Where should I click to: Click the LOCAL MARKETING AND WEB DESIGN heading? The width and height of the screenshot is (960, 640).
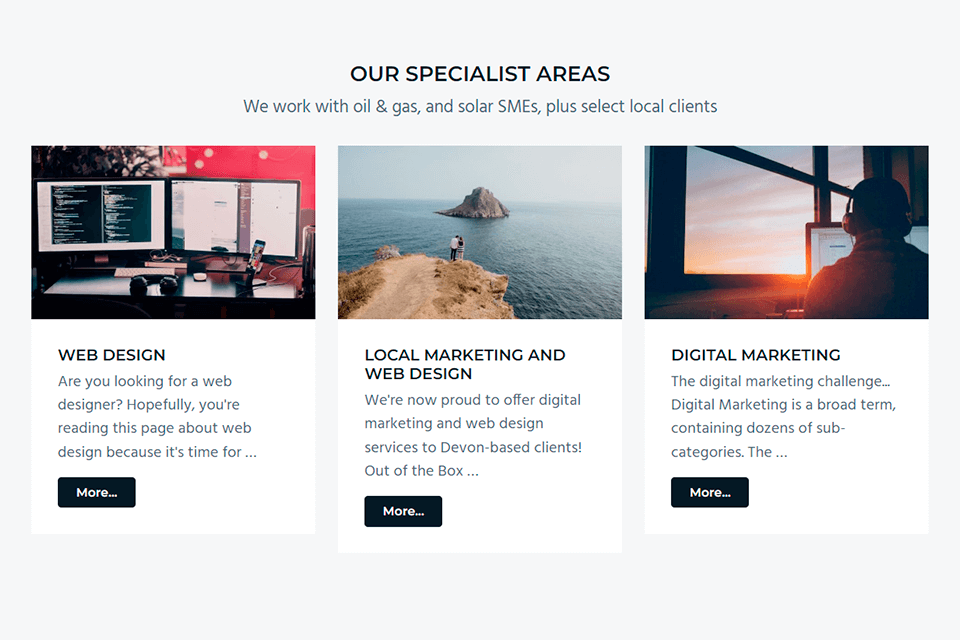tap(465, 364)
